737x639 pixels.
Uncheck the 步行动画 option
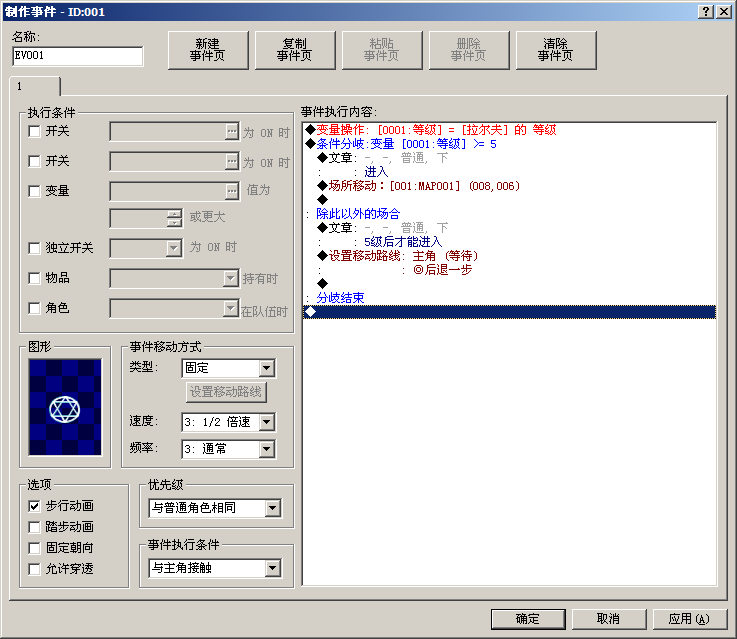[x=34, y=506]
